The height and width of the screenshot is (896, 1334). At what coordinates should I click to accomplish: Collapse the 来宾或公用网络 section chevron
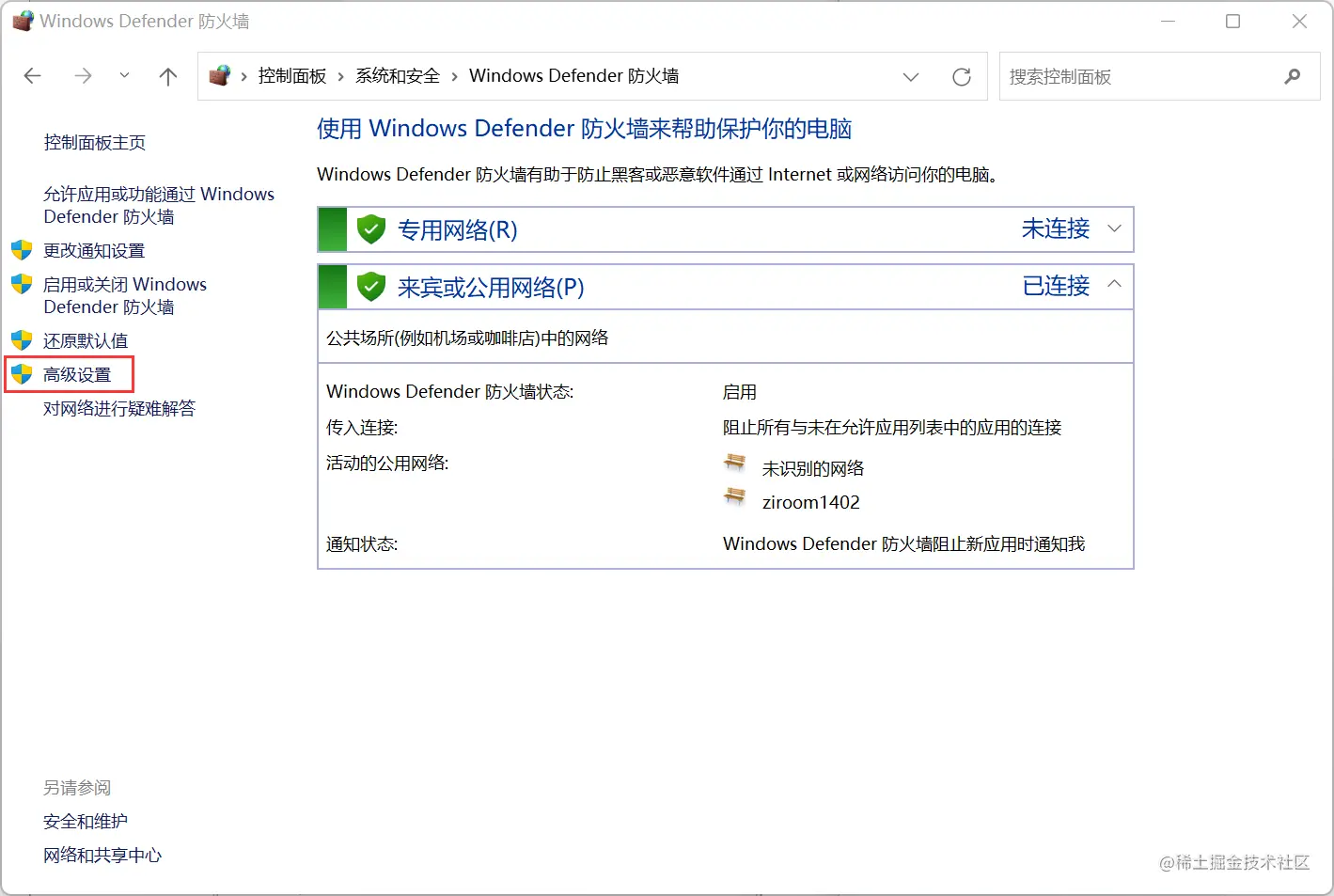click(x=1115, y=284)
